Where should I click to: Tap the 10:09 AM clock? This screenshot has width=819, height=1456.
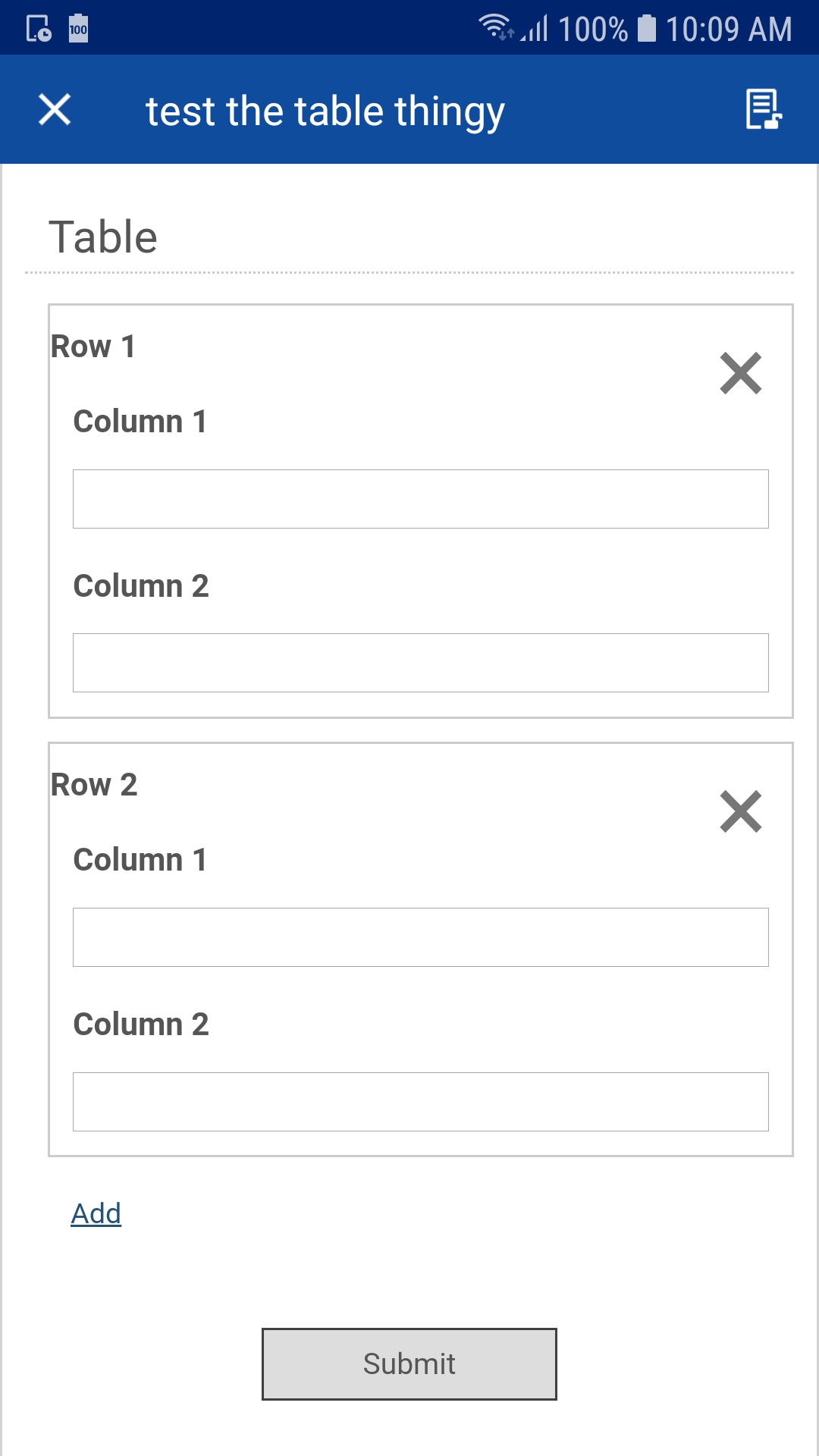pyautogui.click(x=728, y=29)
